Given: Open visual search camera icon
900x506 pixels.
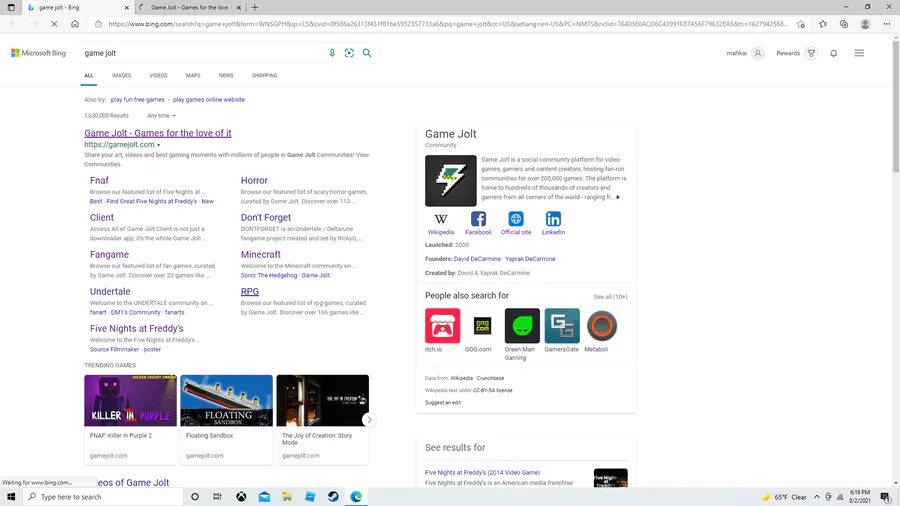Looking at the screenshot, I should (x=349, y=53).
